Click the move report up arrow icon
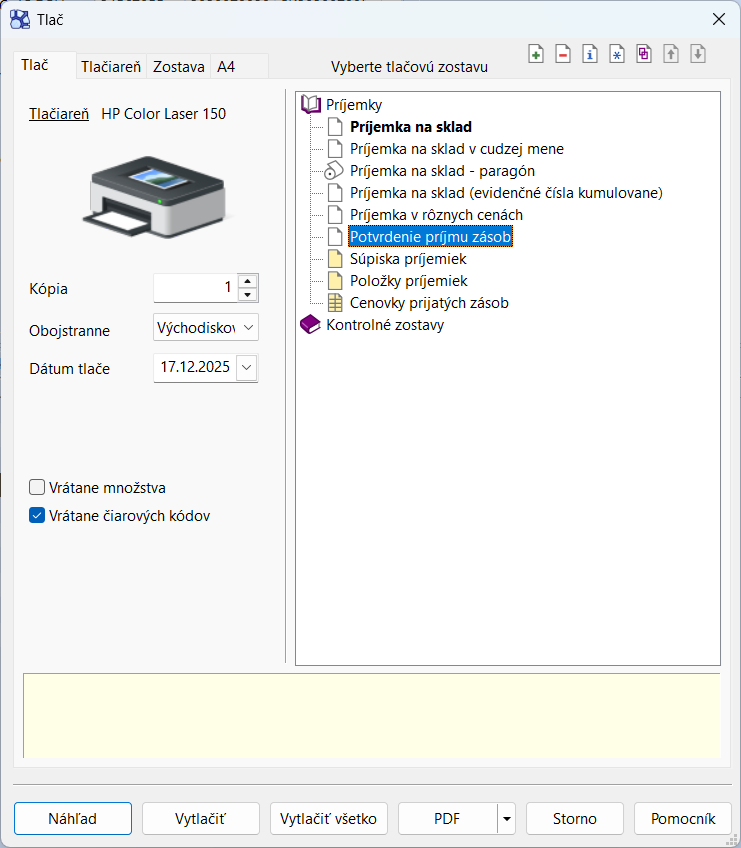Image resolution: width=741 pixels, height=848 pixels. coord(671,55)
